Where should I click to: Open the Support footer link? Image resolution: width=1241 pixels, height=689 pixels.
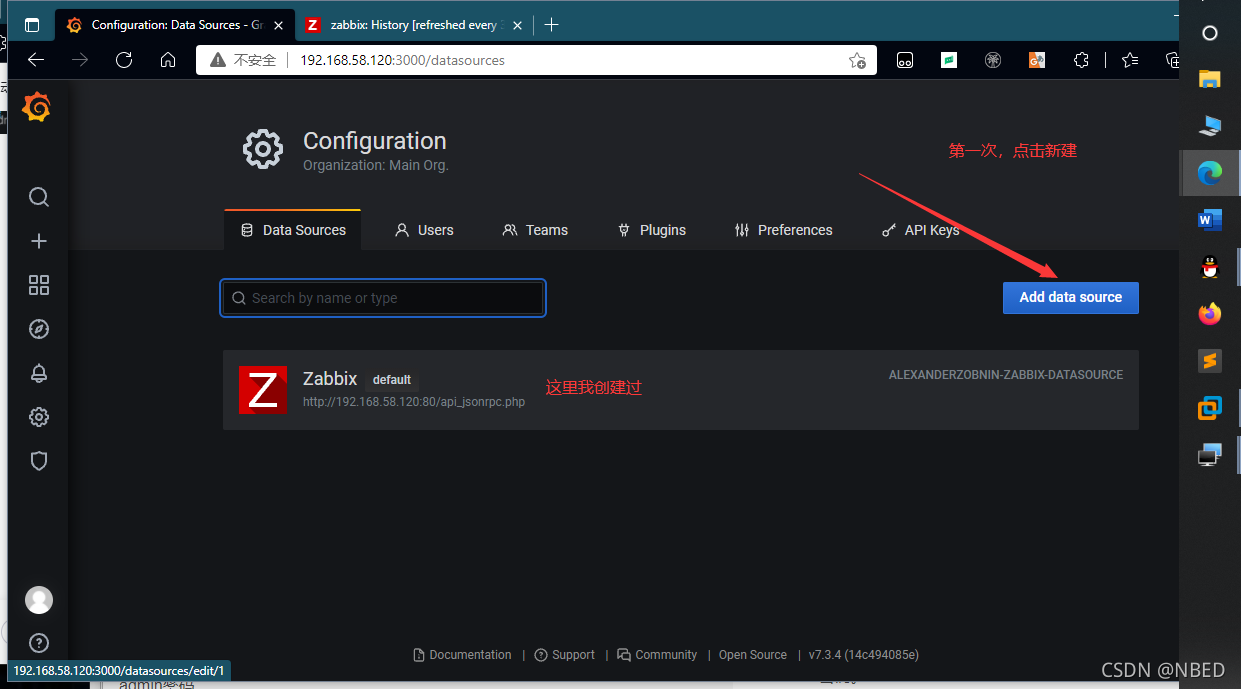(565, 655)
